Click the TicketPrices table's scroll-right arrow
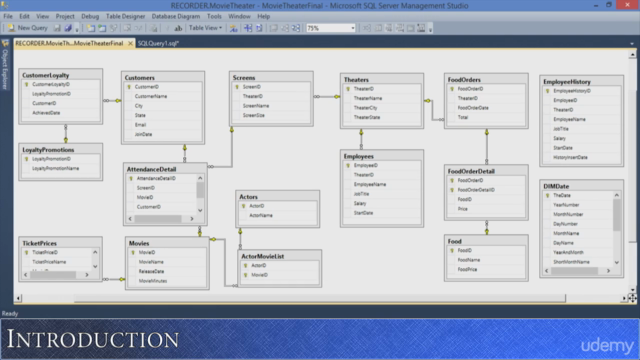This screenshot has width=640, height=360. (87, 275)
